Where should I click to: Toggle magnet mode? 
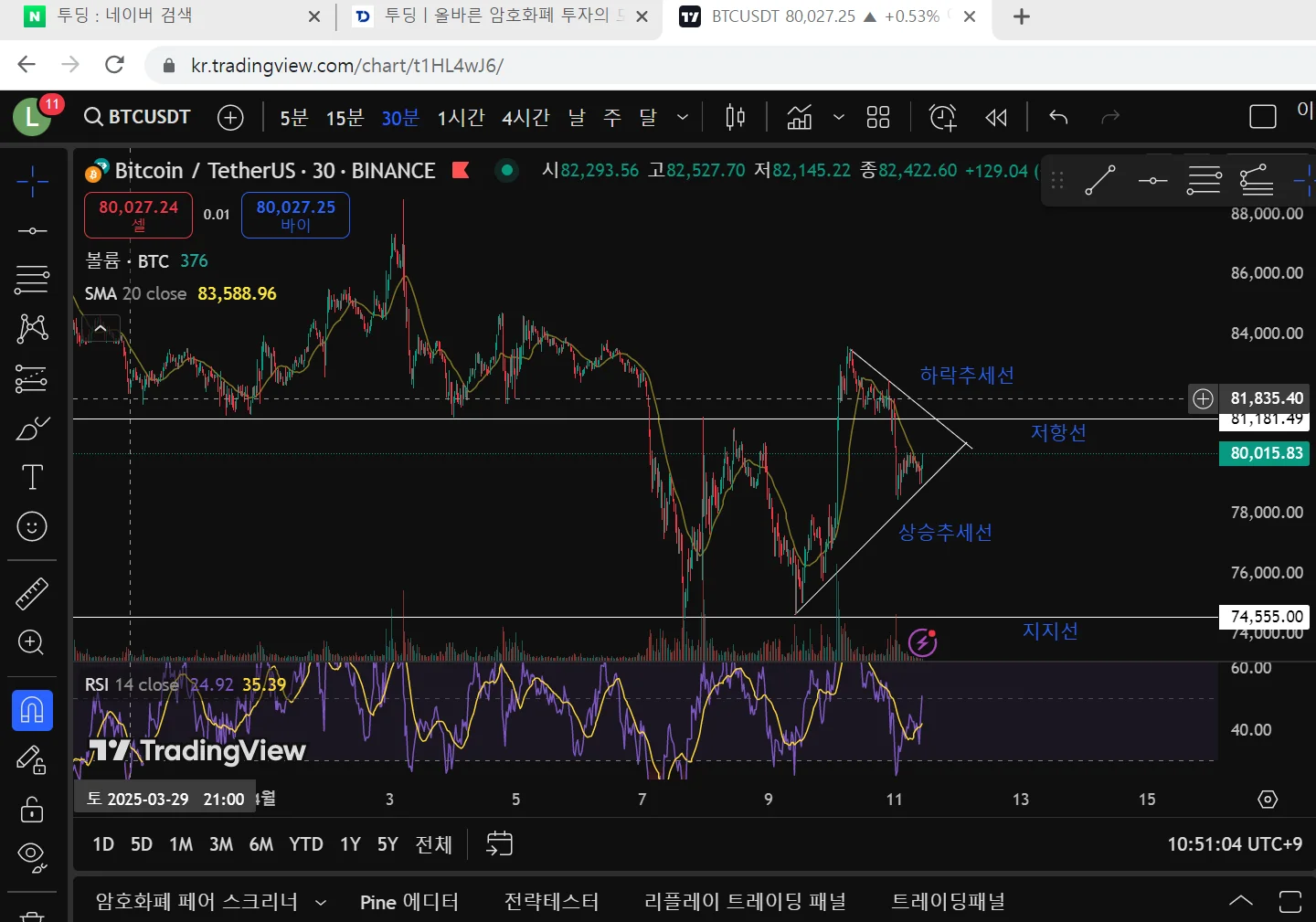point(32,711)
